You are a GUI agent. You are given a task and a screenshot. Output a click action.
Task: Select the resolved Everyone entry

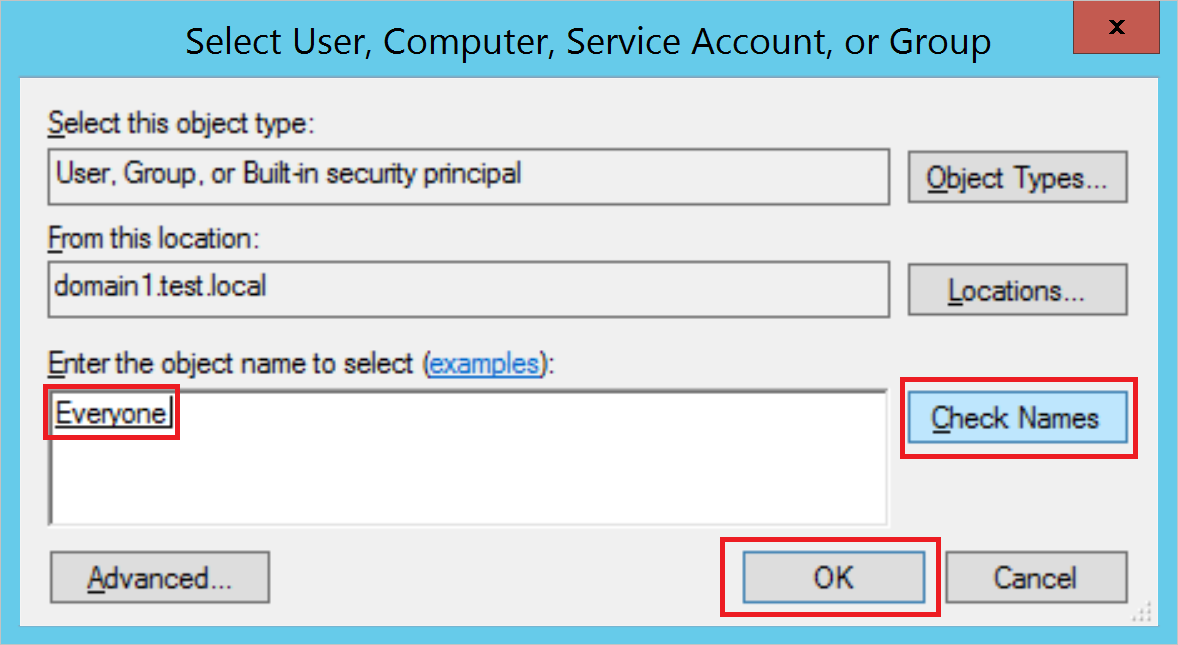point(112,414)
